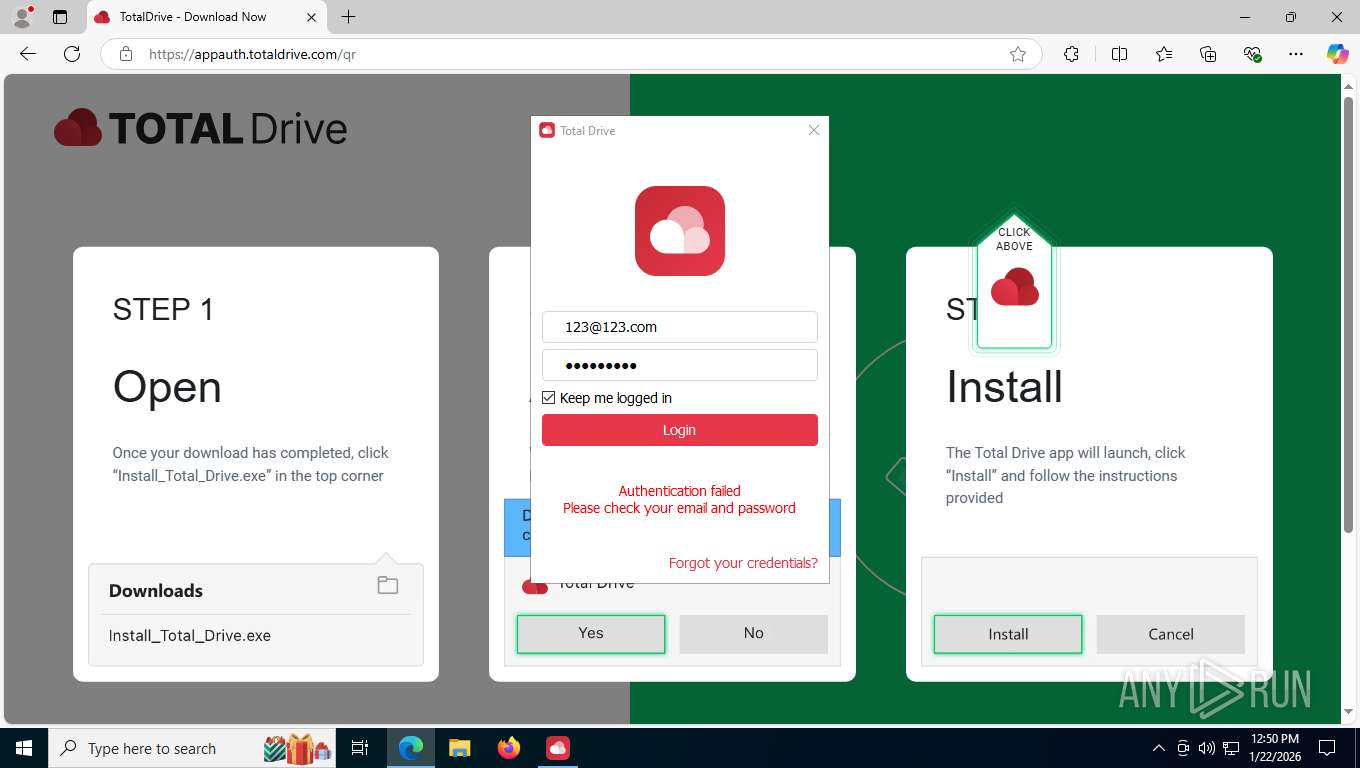The image size is (1360, 768).
Task: Click the Install button in Step 3 card
Action: 1008,634
